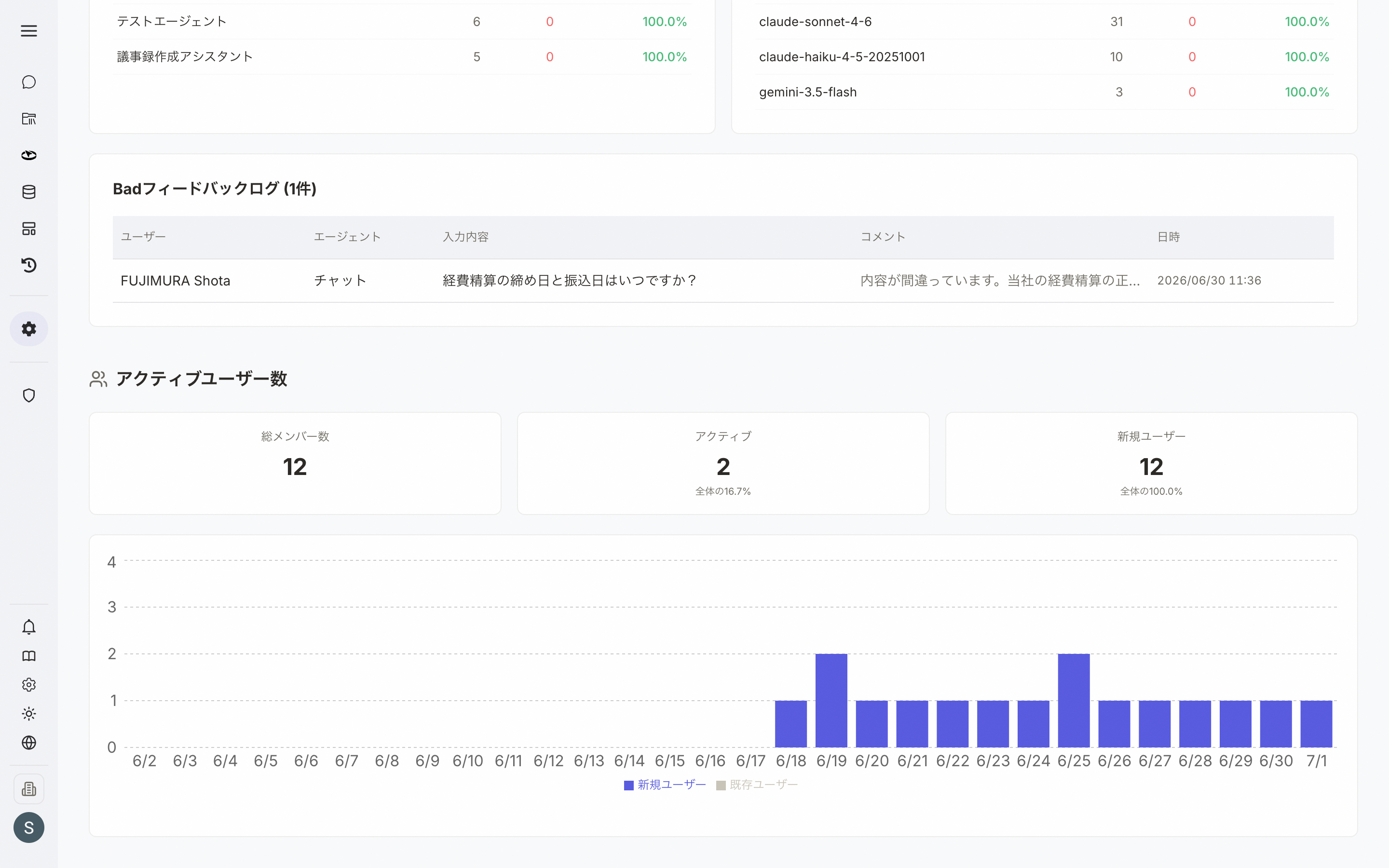This screenshot has height=868, width=1389.
Task: Click the 6/25 bar in the chart
Action: click(1074, 700)
